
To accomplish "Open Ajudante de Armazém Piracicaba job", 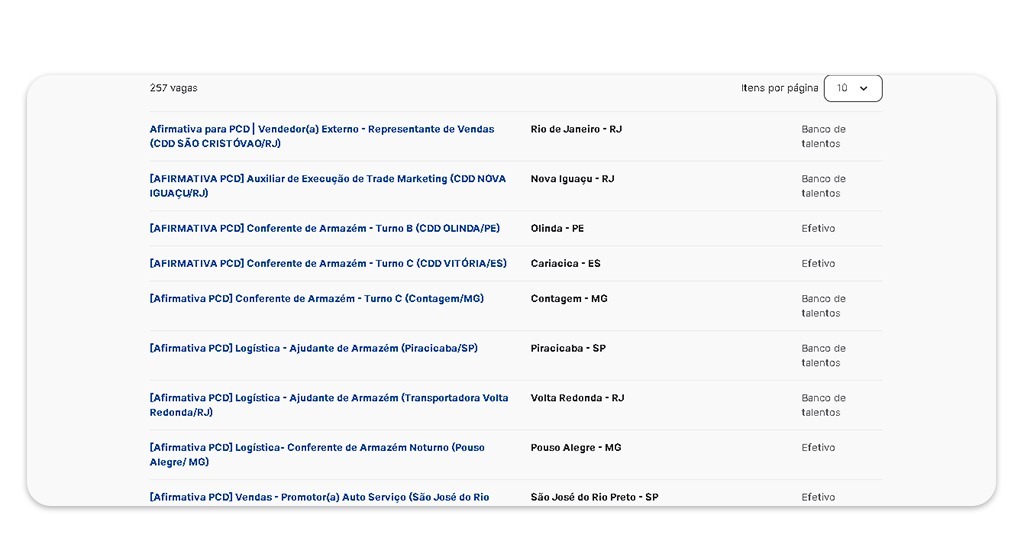I will [313, 348].
